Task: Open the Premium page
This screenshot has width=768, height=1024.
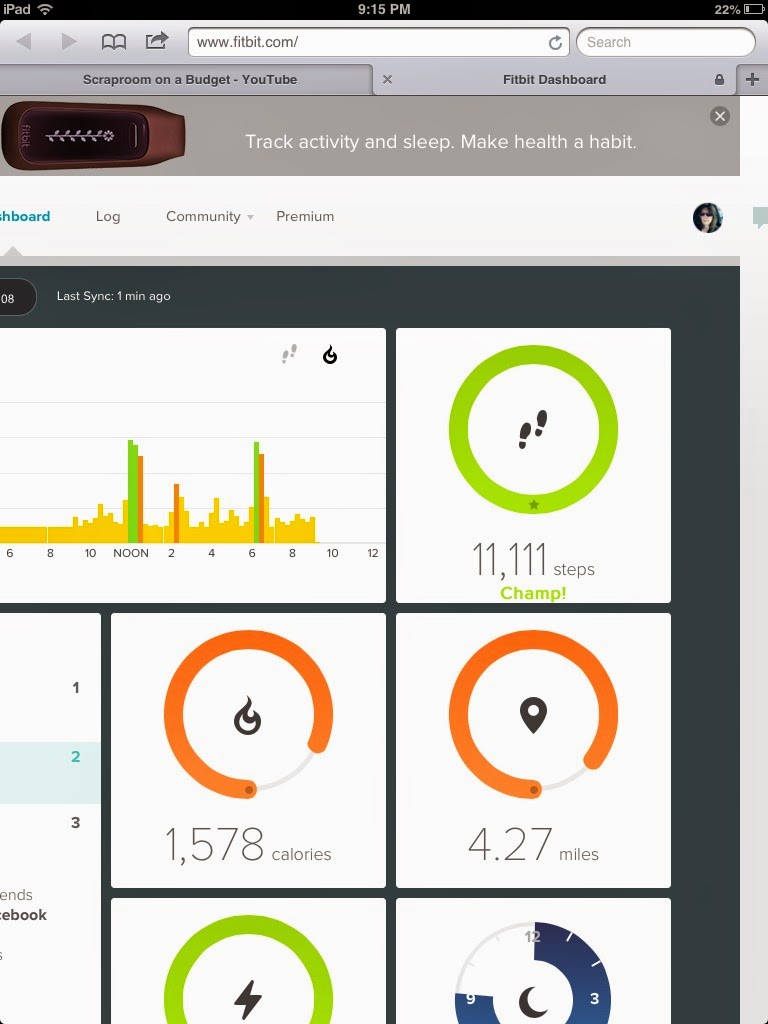Action: [x=305, y=216]
